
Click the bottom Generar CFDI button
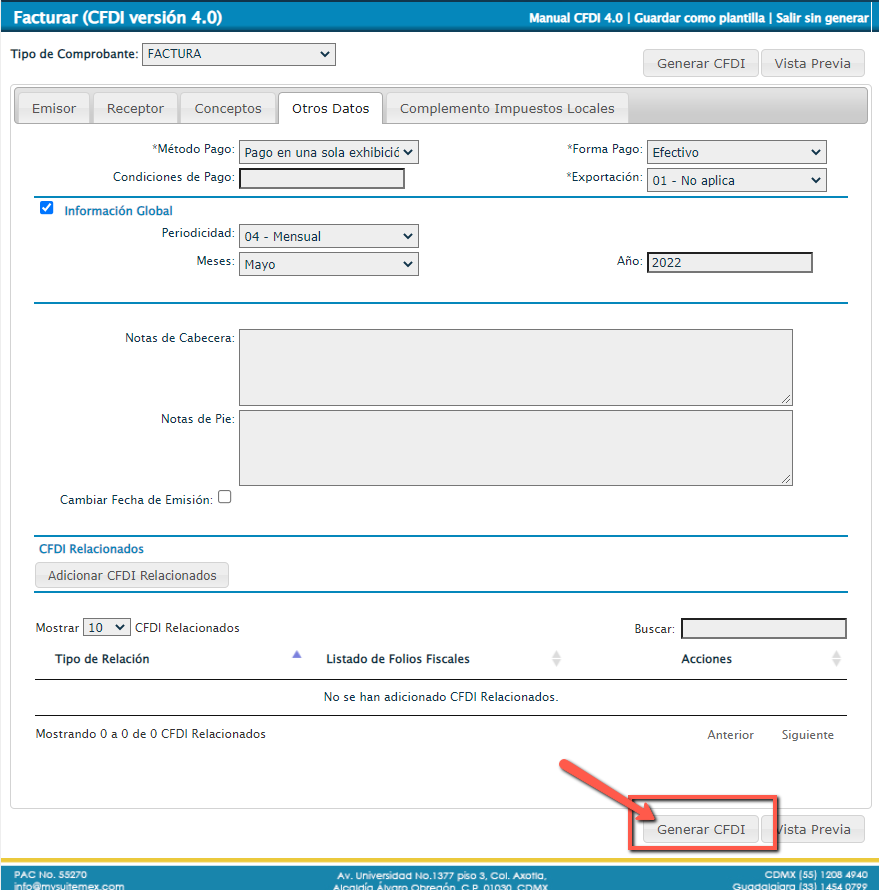pos(701,829)
